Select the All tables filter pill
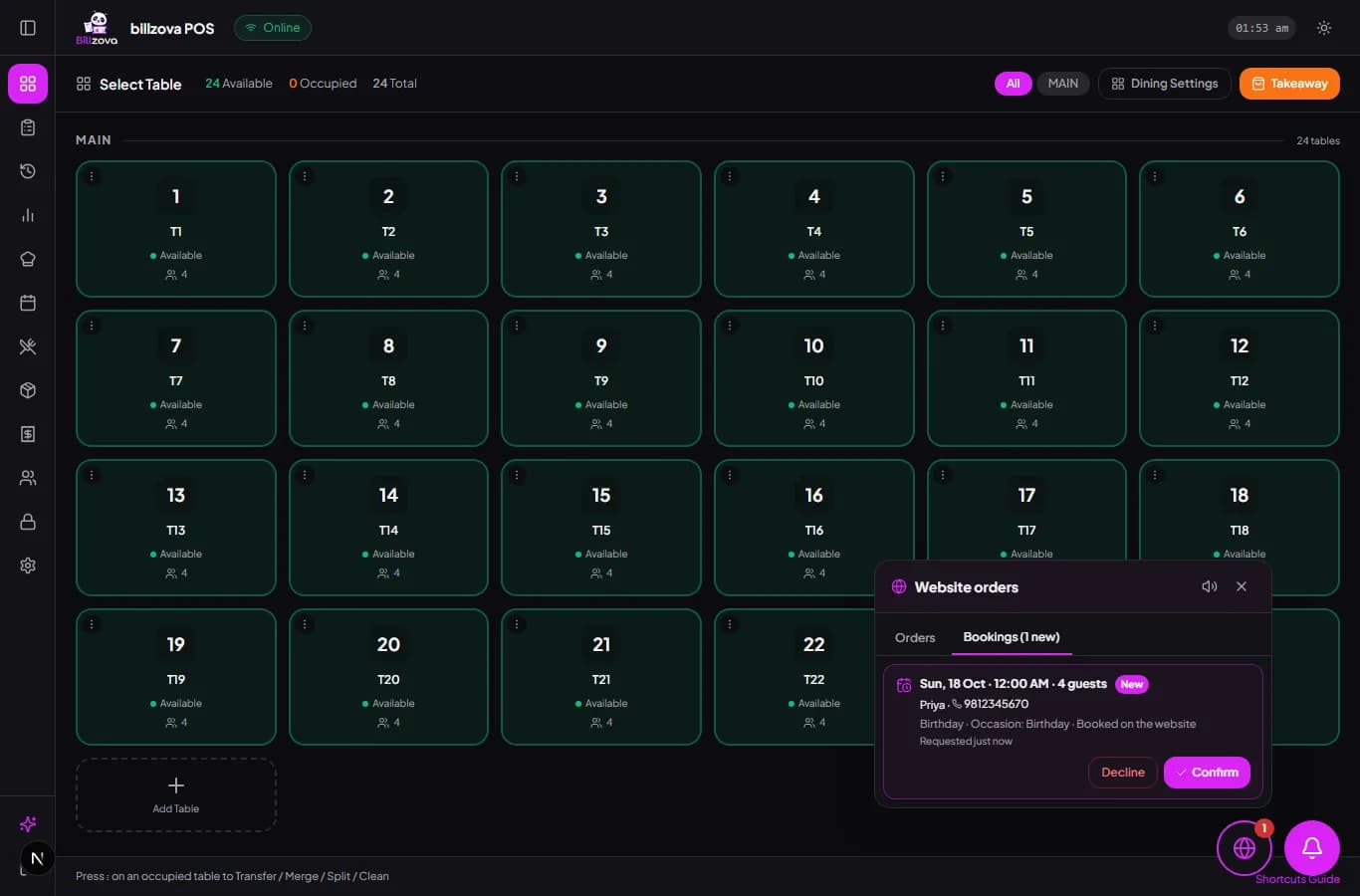This screenshot has width=1360, height=896. click(1013, 84)
